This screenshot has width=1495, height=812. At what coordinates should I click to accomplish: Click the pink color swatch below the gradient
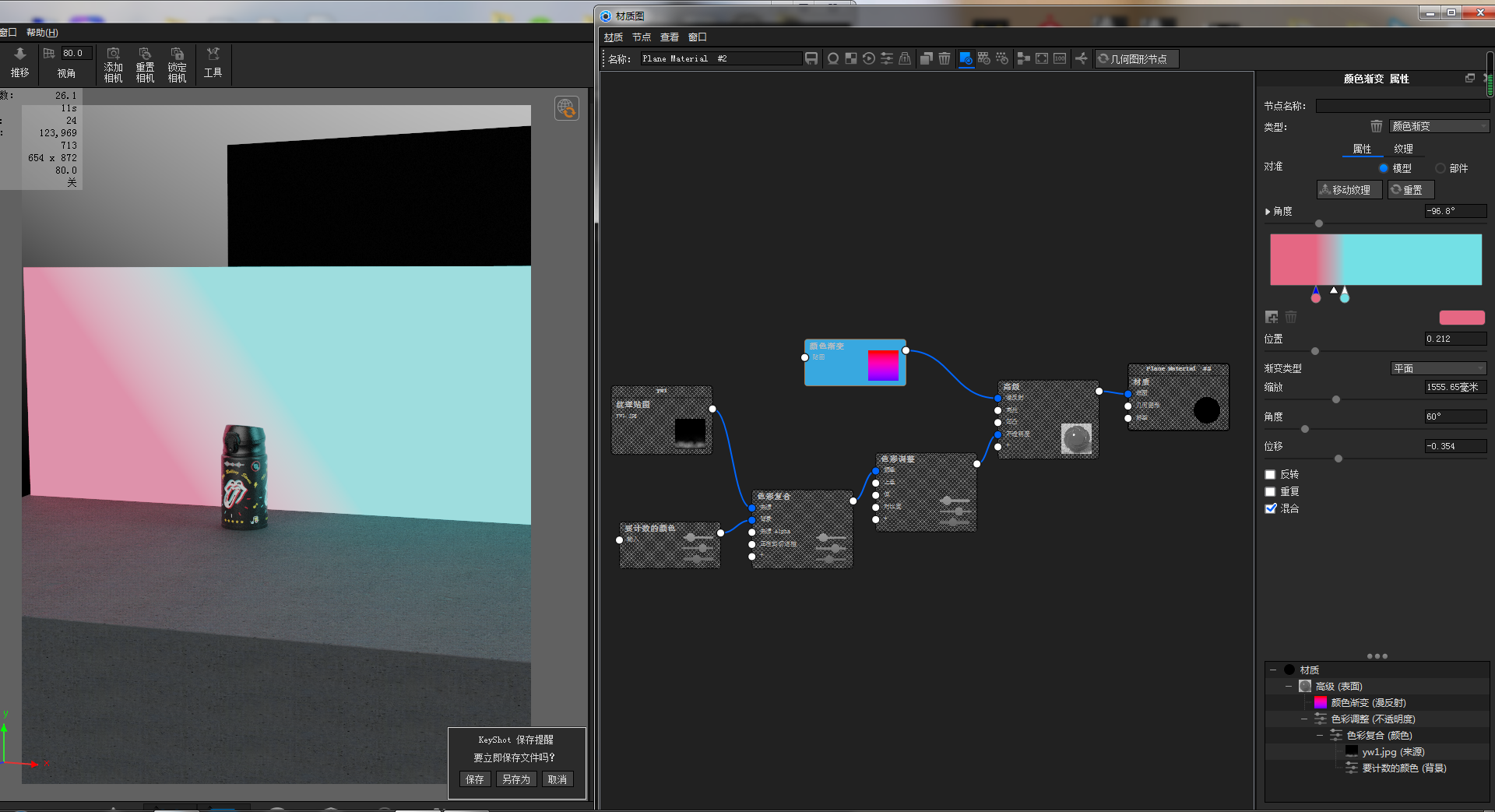click(1462, 318)
